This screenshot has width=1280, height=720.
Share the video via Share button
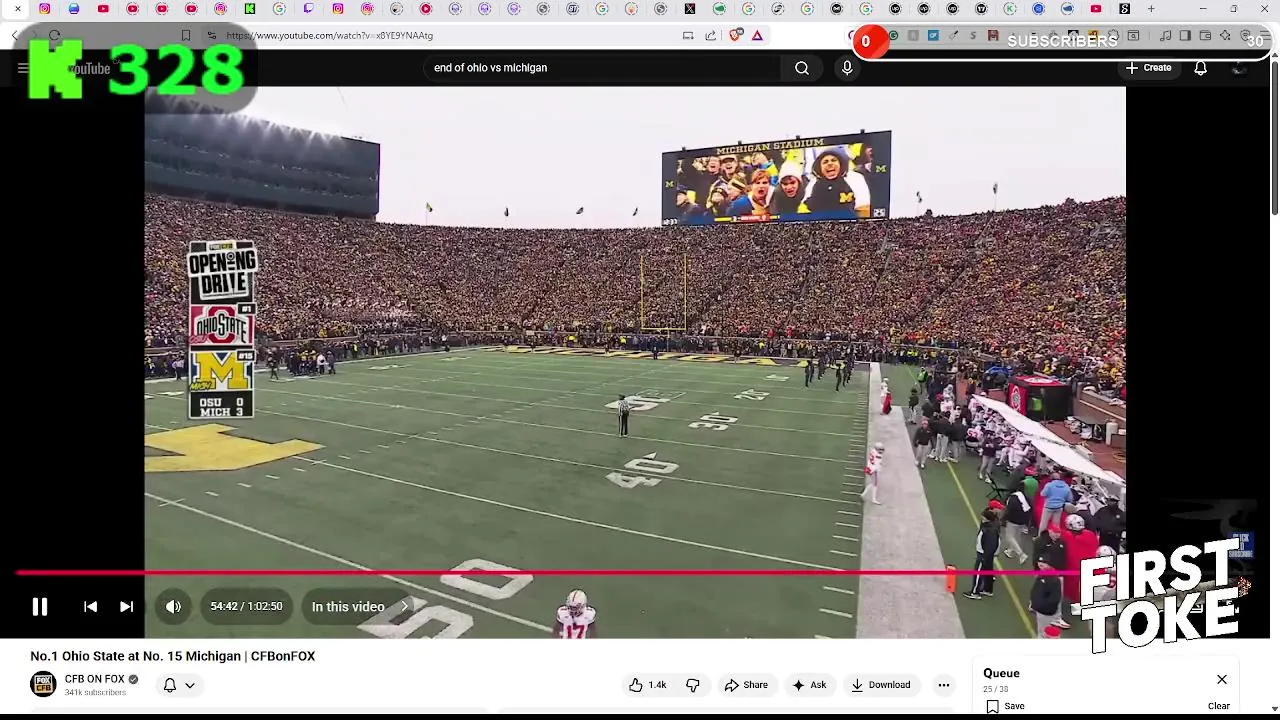746,685
